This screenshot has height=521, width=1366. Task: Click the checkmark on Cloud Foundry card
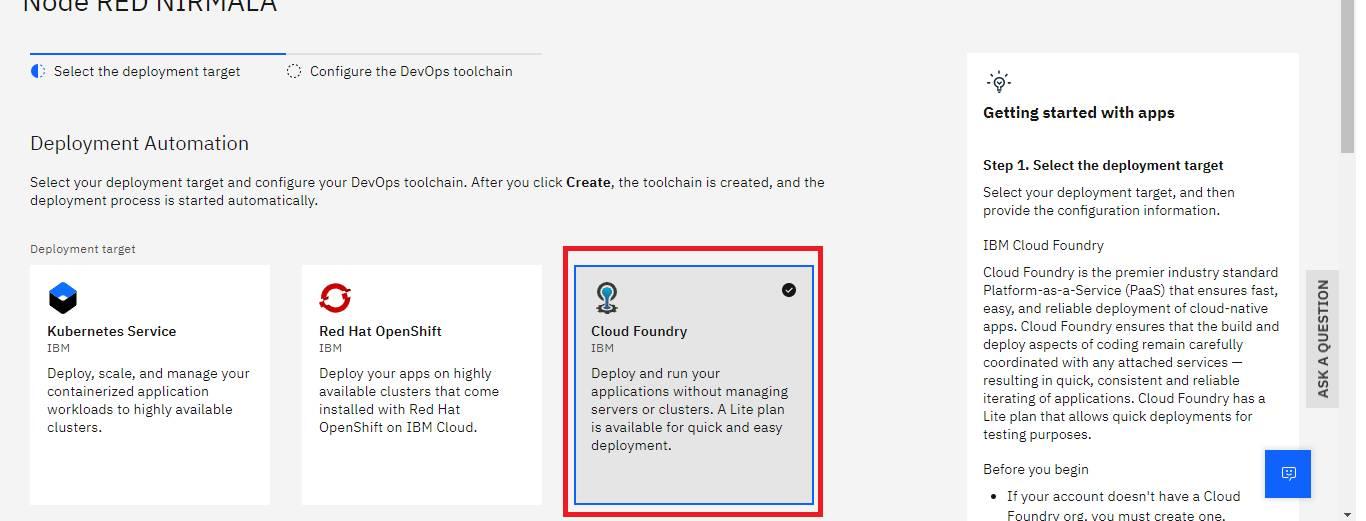click(x=789, y=290)
